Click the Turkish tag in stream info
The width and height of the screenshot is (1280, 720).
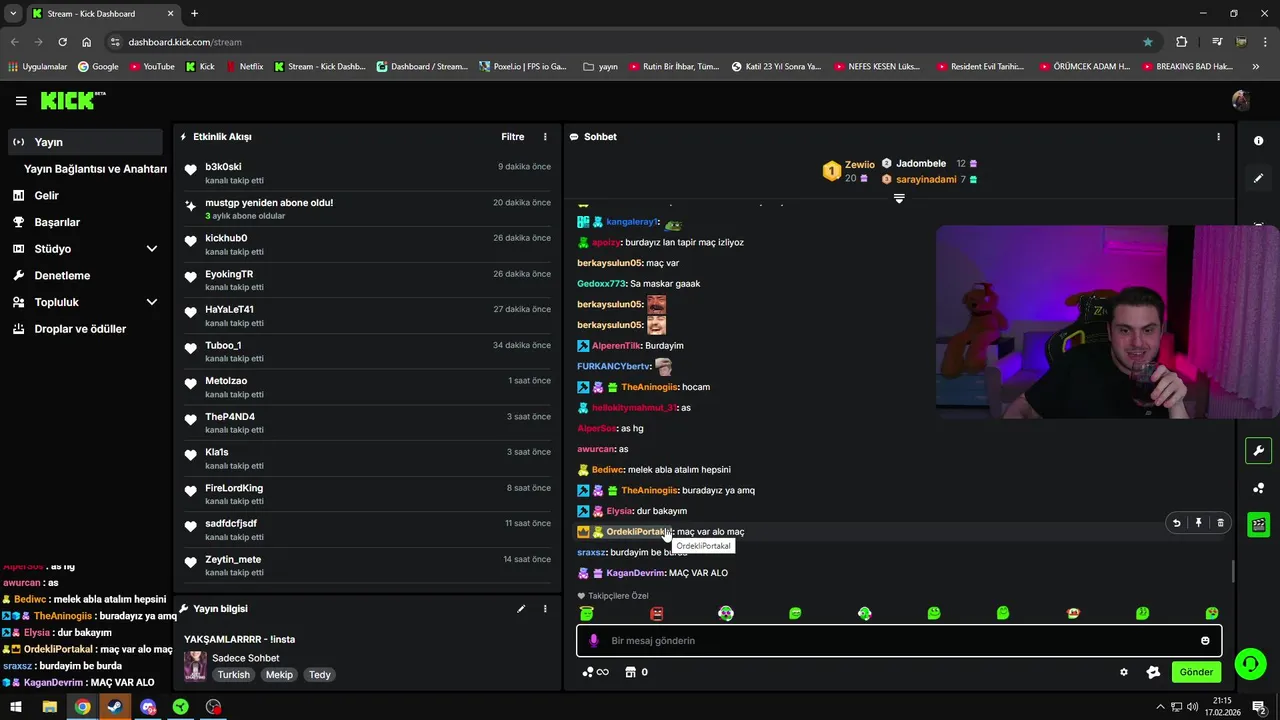tap(234, 675)
